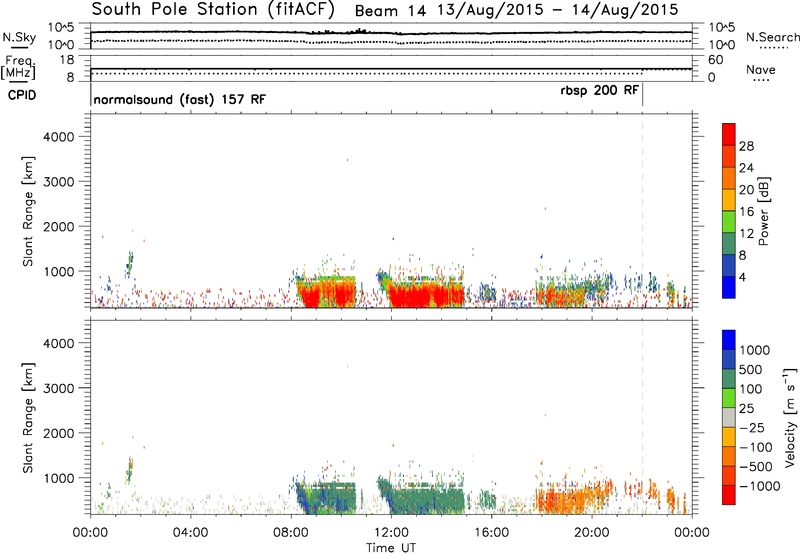The height and width of the screenshot is (554, 800).
Task: Click the '12' power colorbar label
Action: coord(746,234)
